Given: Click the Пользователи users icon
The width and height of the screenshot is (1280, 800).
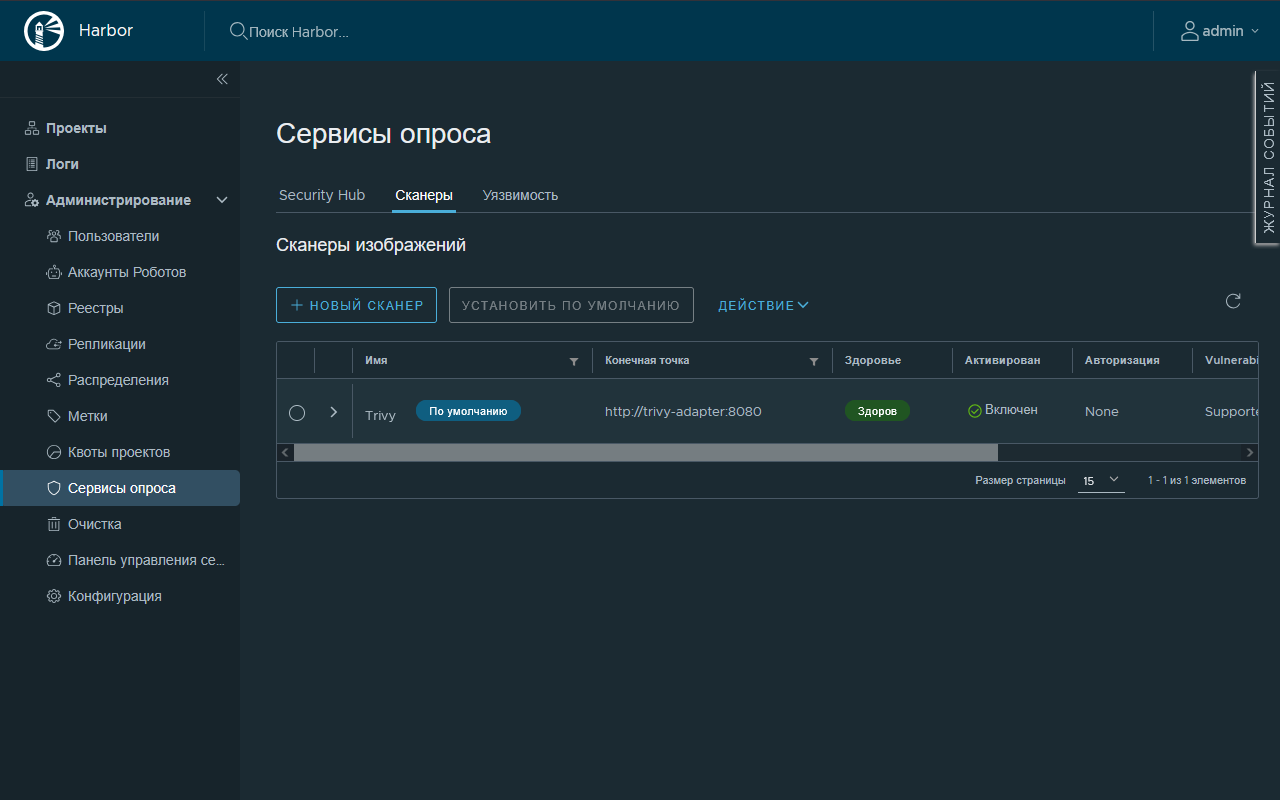Looking at the screenshot, I should click(54, 236).
